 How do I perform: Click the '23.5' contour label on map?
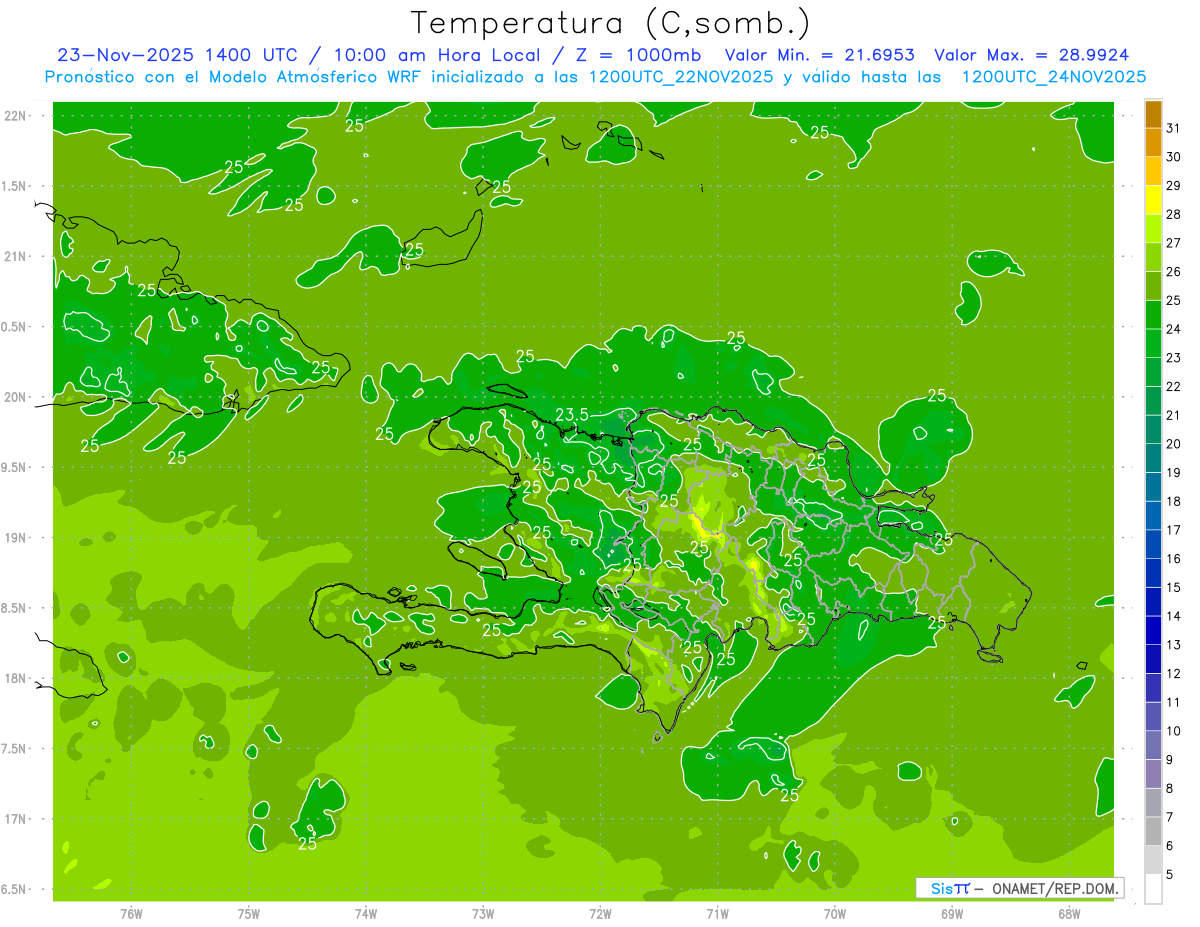pyautogui.click(x=571, y=414)
